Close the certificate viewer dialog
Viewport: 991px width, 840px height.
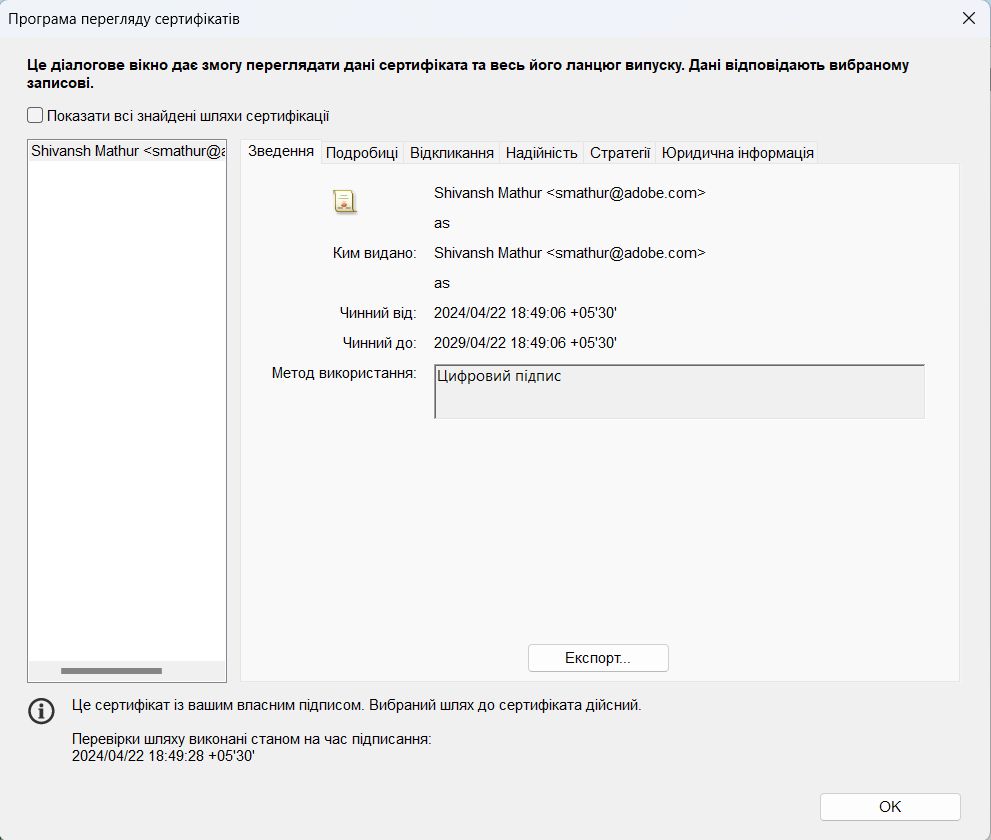point(966,17)
